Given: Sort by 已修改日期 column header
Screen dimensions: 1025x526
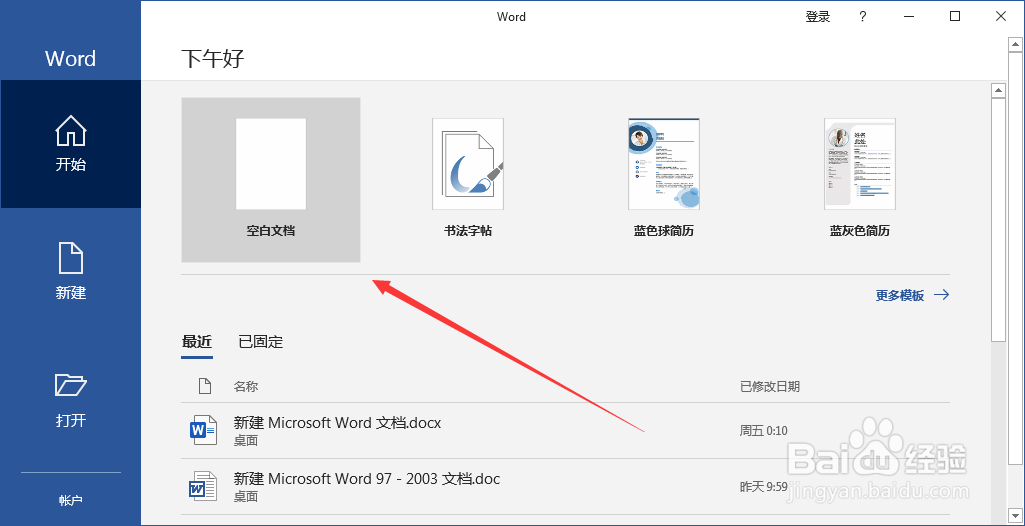Looking at the screenshot, I should point(769,387).
